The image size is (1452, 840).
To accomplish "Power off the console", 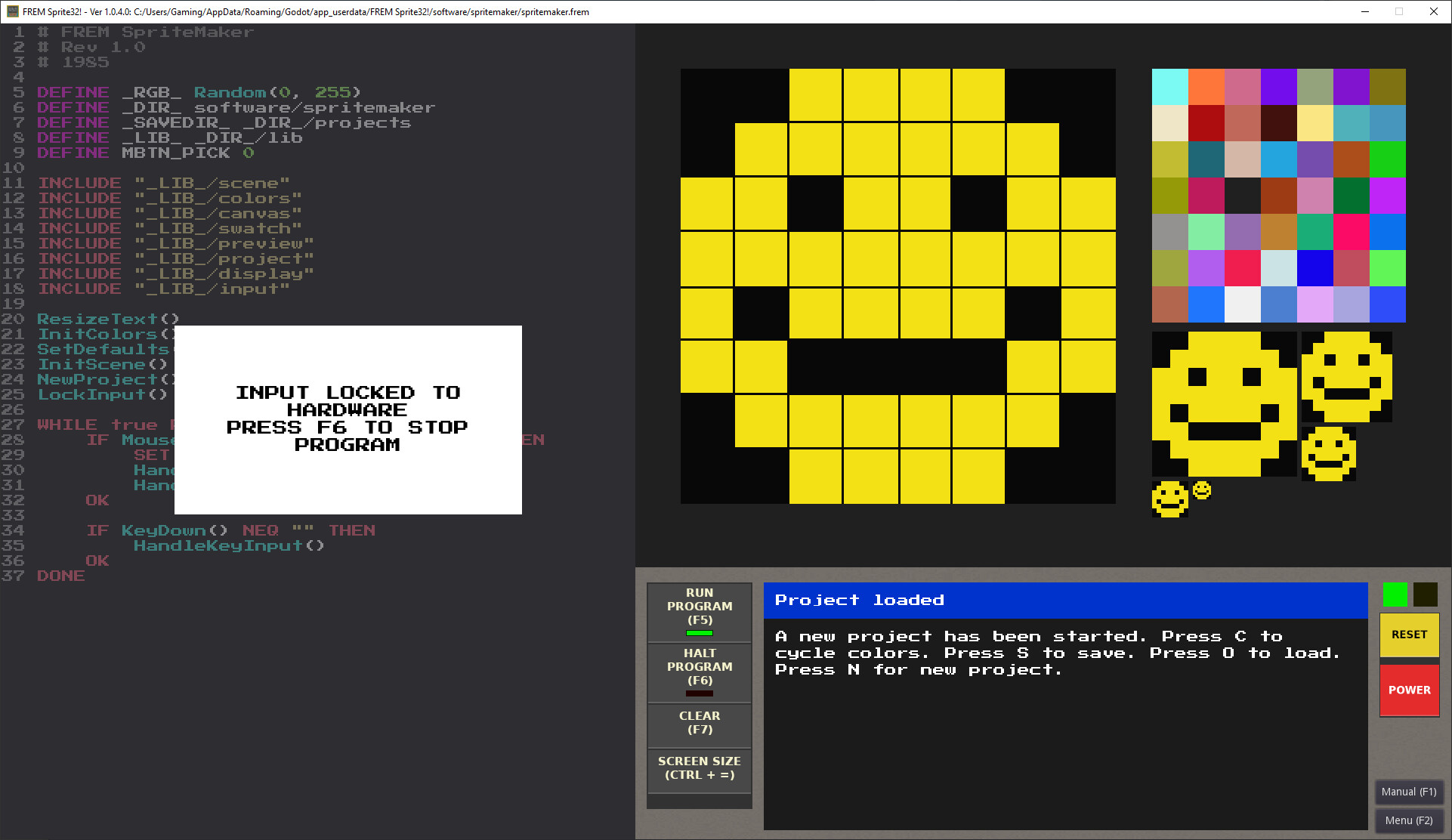I will click(x=1408, y=689).
